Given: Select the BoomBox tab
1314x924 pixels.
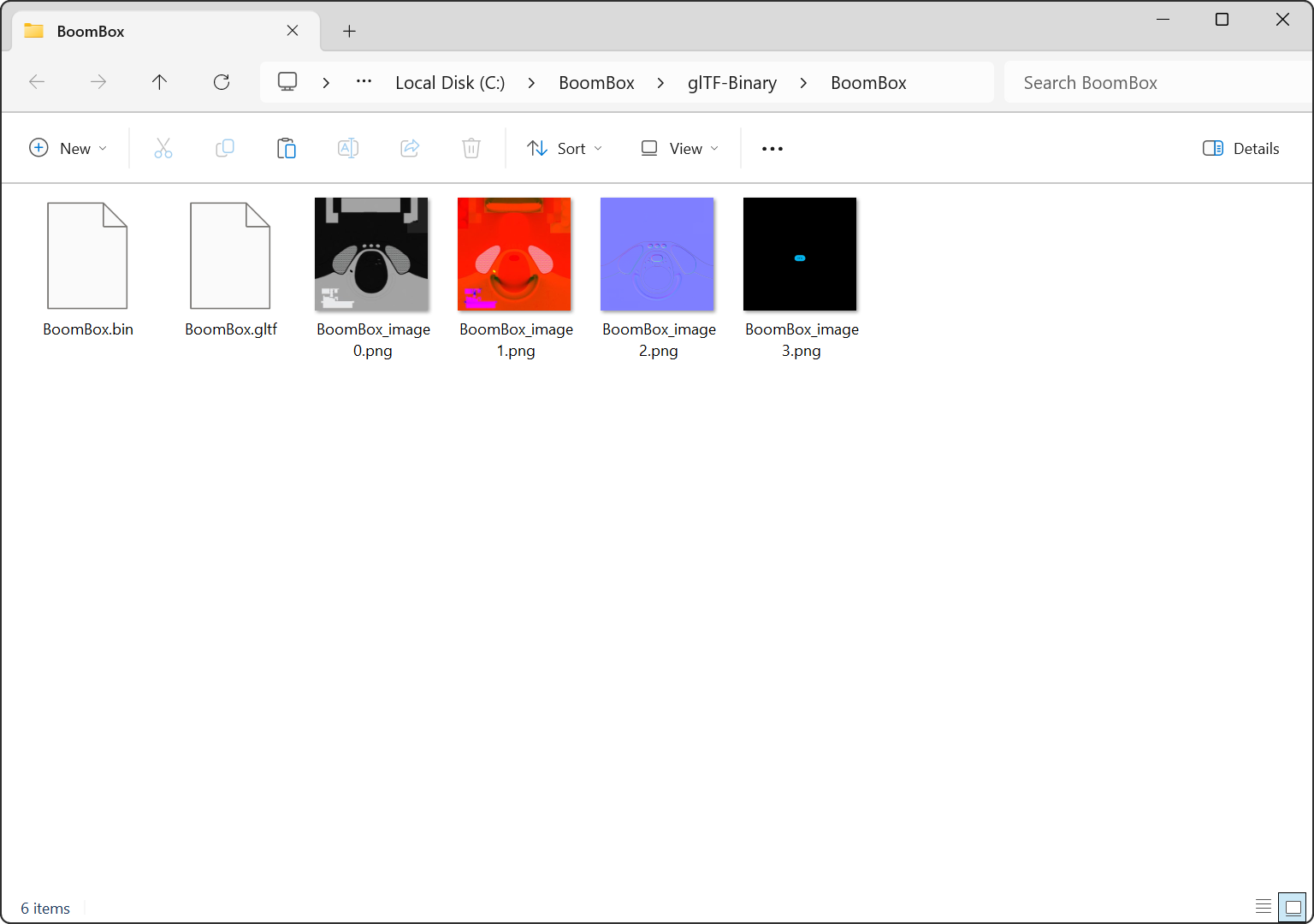Looking at the screenshot, I should point(167,31).
